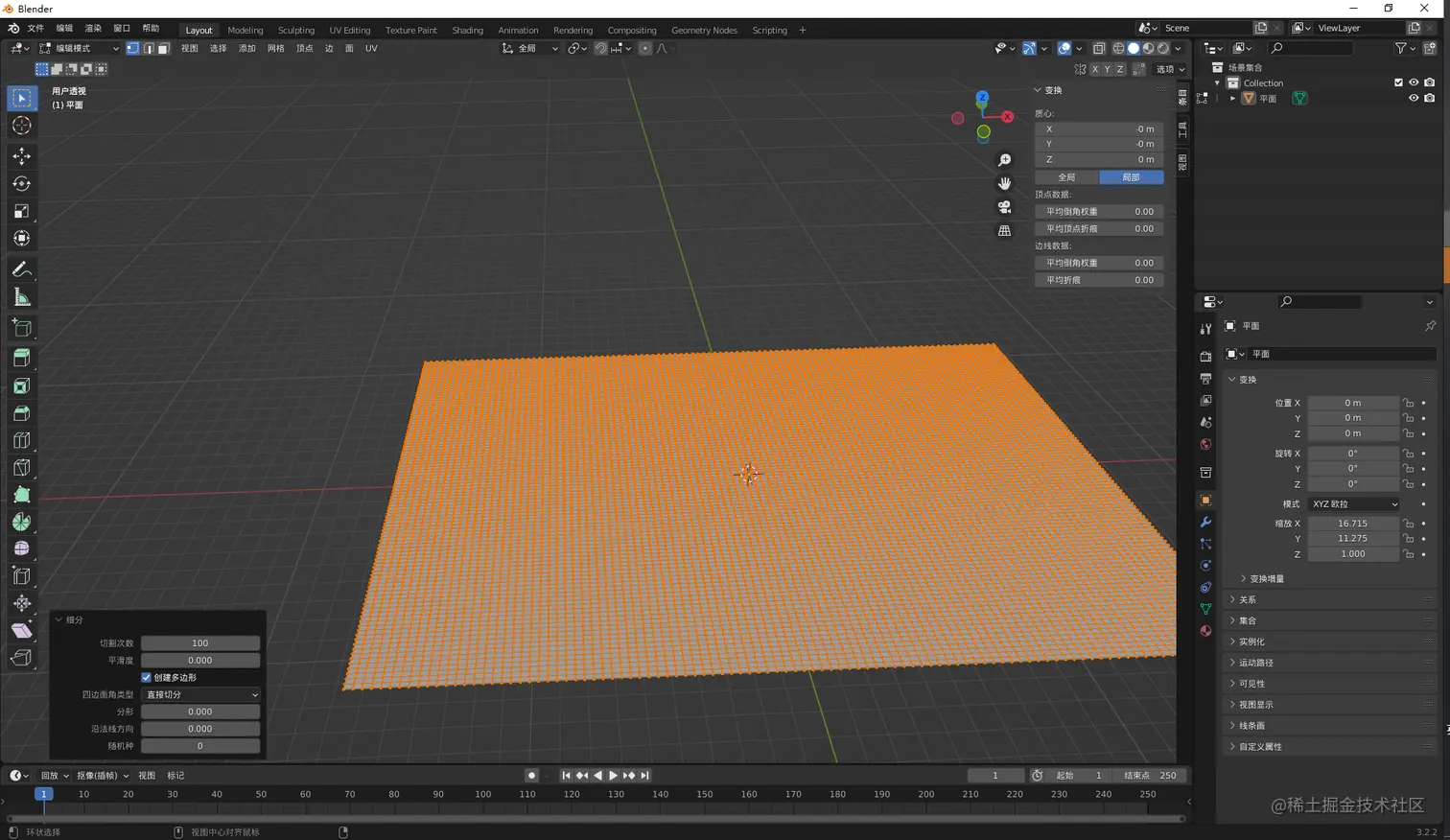This screenshot has height=840, width=1450.
Task: Select the Bevel tool
Action: (21, 413)
